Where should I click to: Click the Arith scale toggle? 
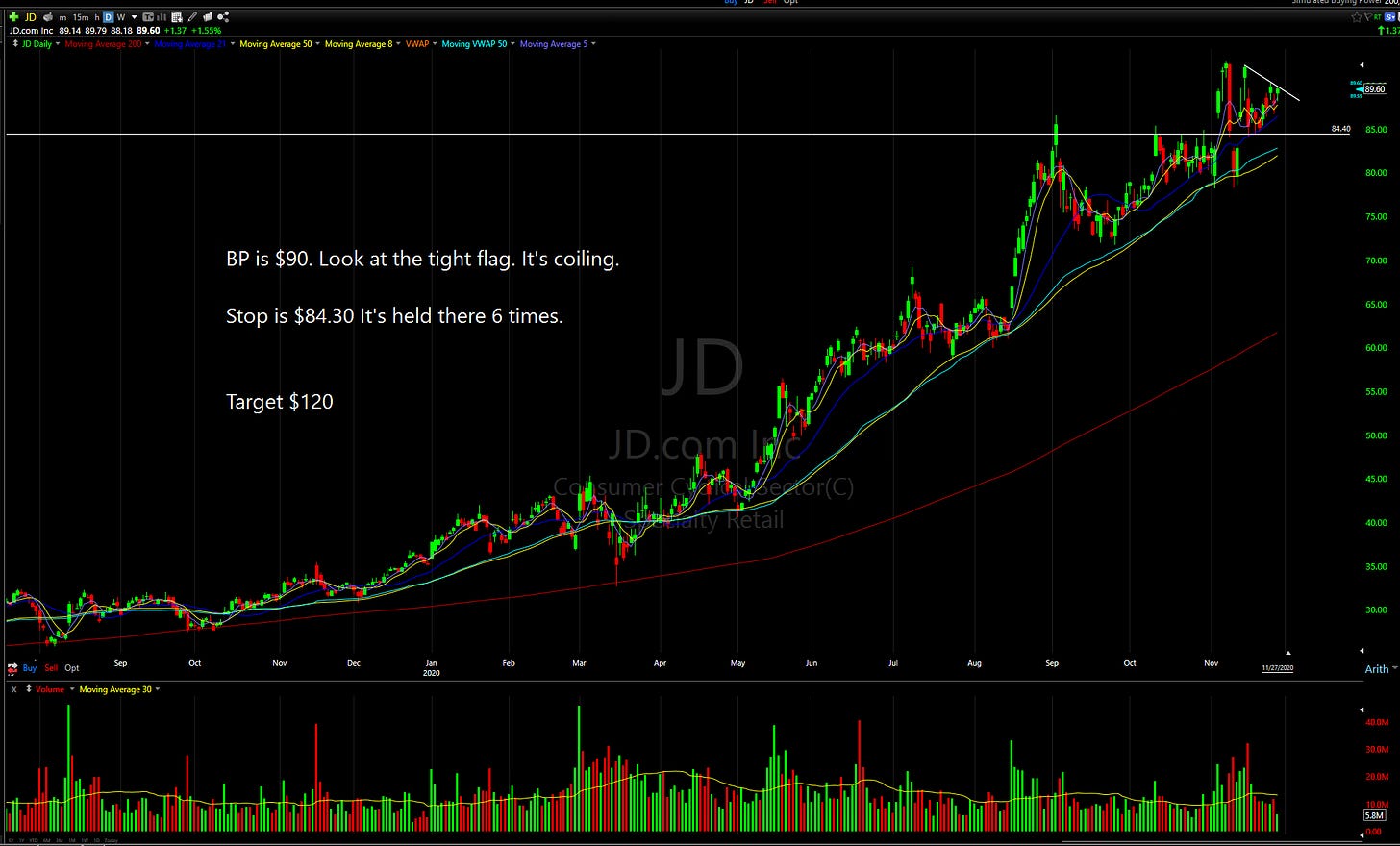point(1377,669)
